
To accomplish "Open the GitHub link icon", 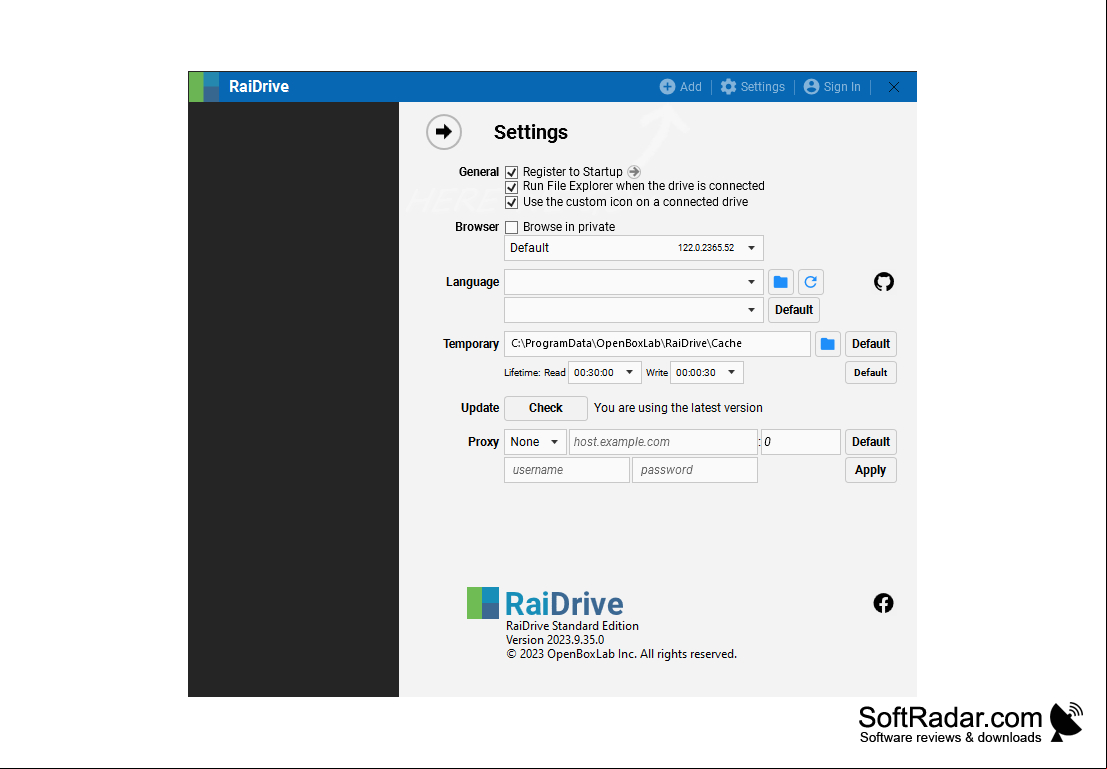I will pos(883,282).
